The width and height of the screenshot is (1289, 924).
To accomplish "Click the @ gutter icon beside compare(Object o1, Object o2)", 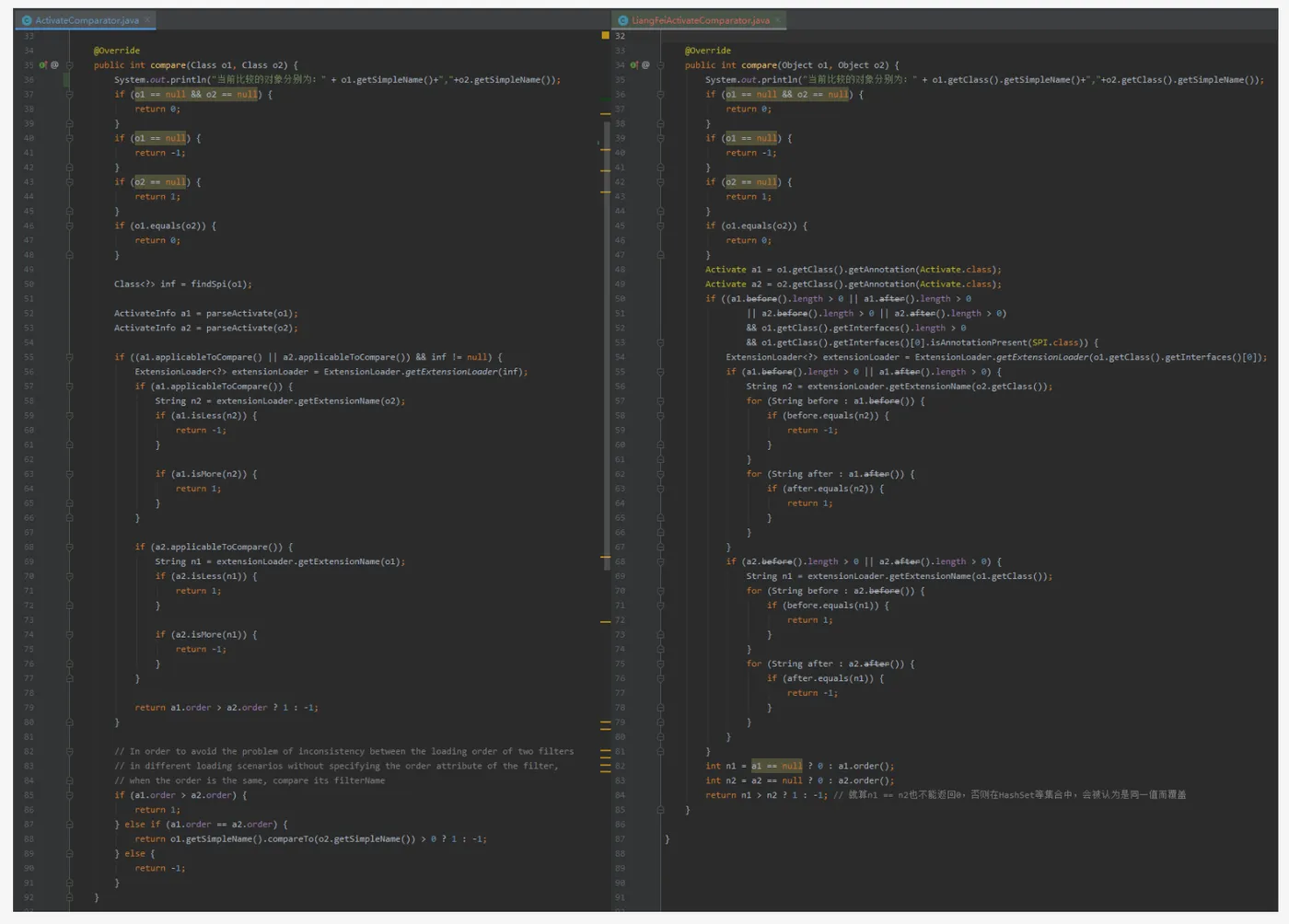I will coord(645,65).
